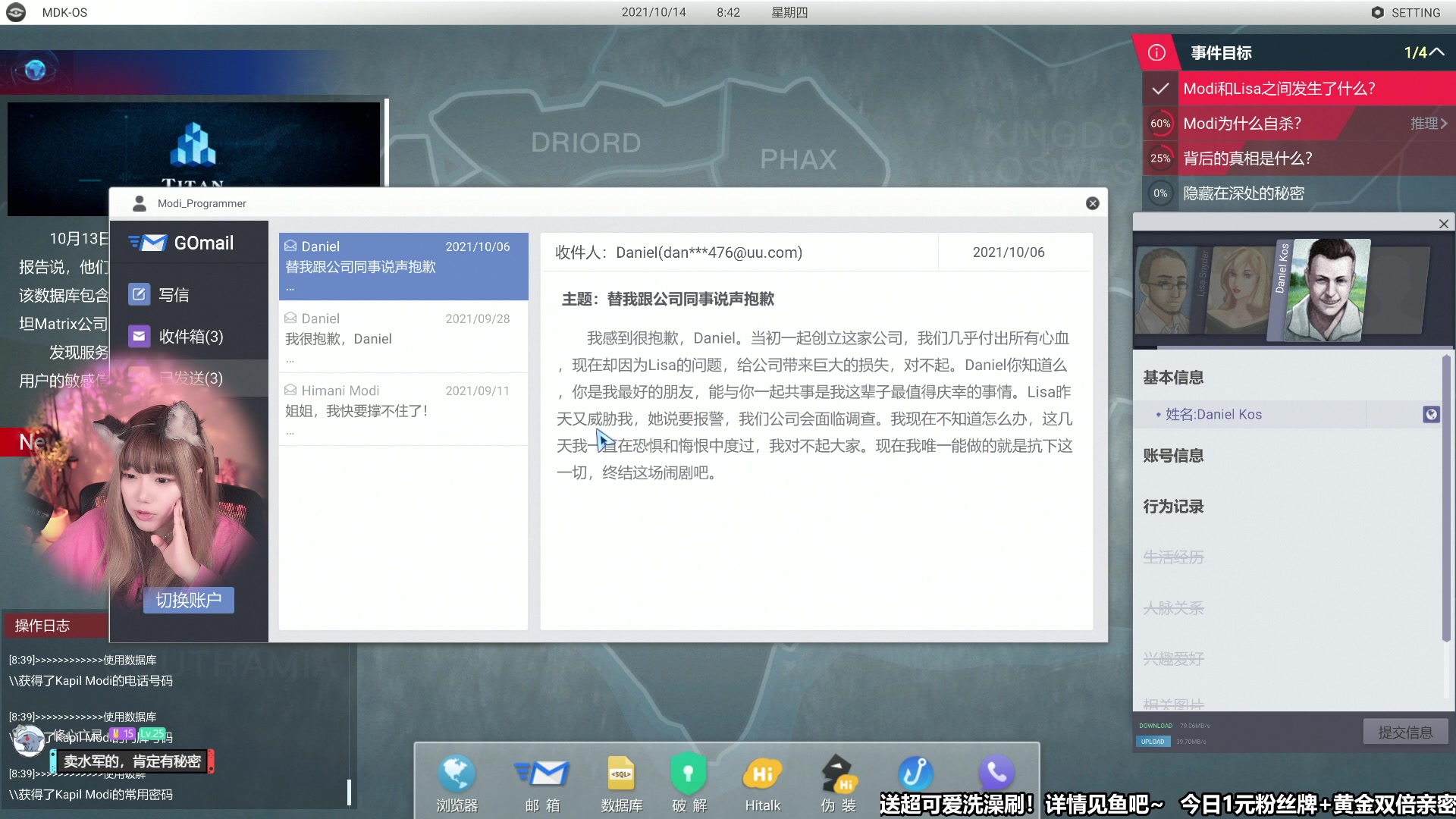1456x819 pixels.
Task: Click the globe icon in the upper-left news panel
Action: tap(35, 71)
